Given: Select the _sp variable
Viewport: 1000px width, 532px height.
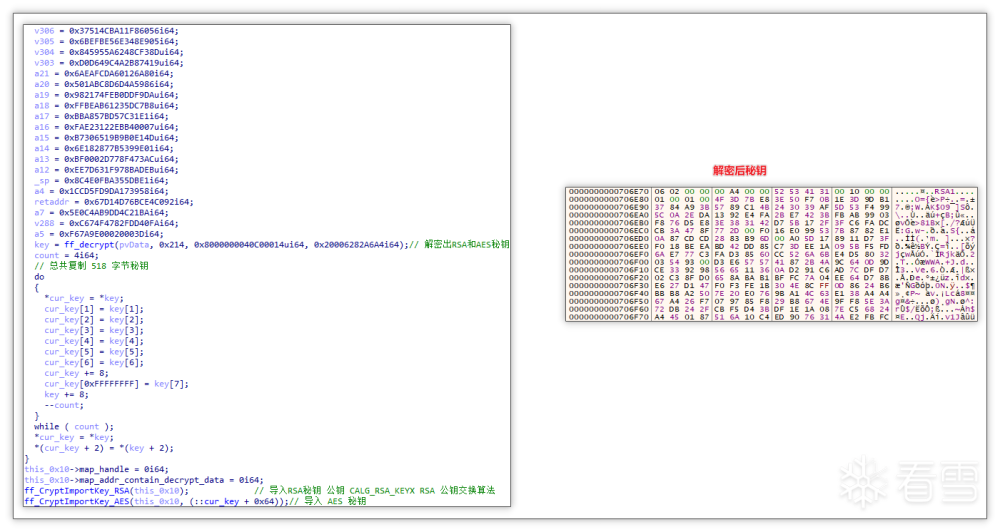Looking at the screenshot, I should tap(41, 181).
